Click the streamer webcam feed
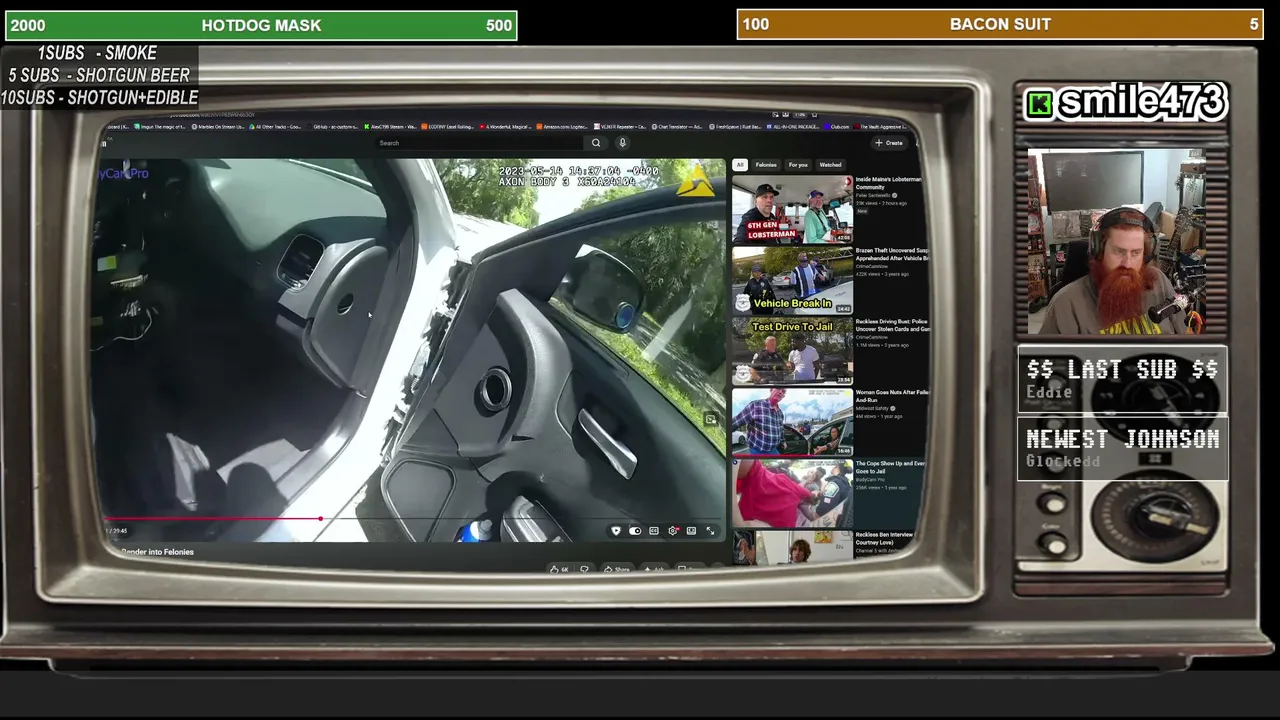This screenshot has height=720, width=1280. tap(1117, 241)
